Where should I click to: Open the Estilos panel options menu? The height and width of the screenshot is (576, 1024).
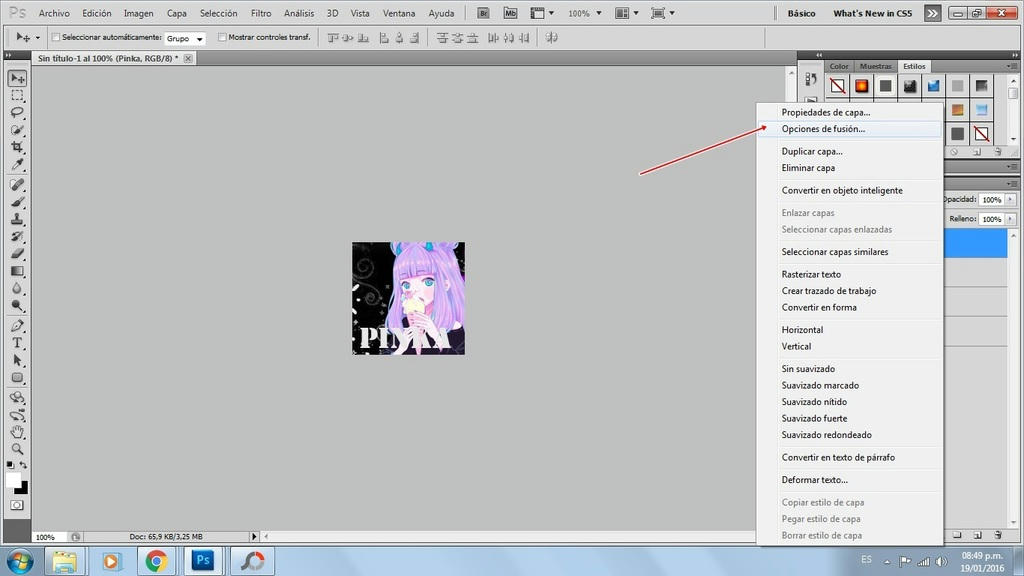point(1011,66)
